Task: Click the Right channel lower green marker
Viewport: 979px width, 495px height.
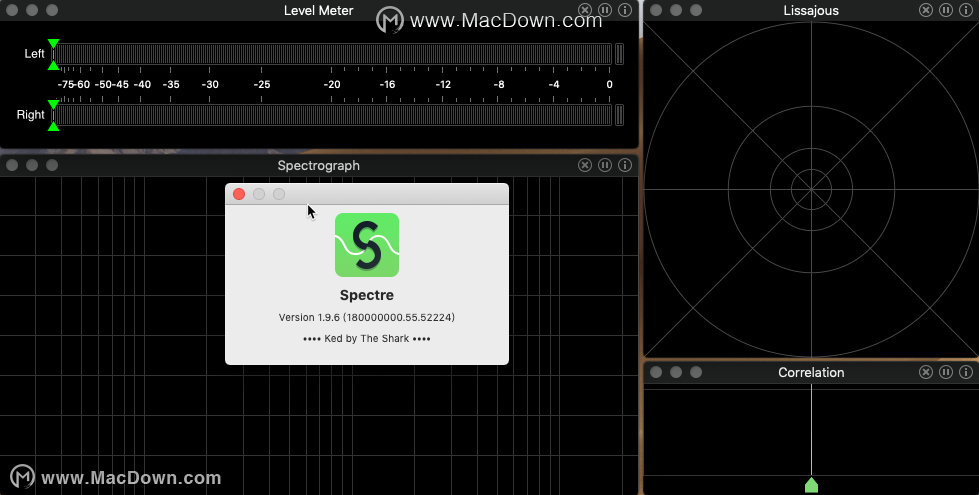Action: pos(54,127)
